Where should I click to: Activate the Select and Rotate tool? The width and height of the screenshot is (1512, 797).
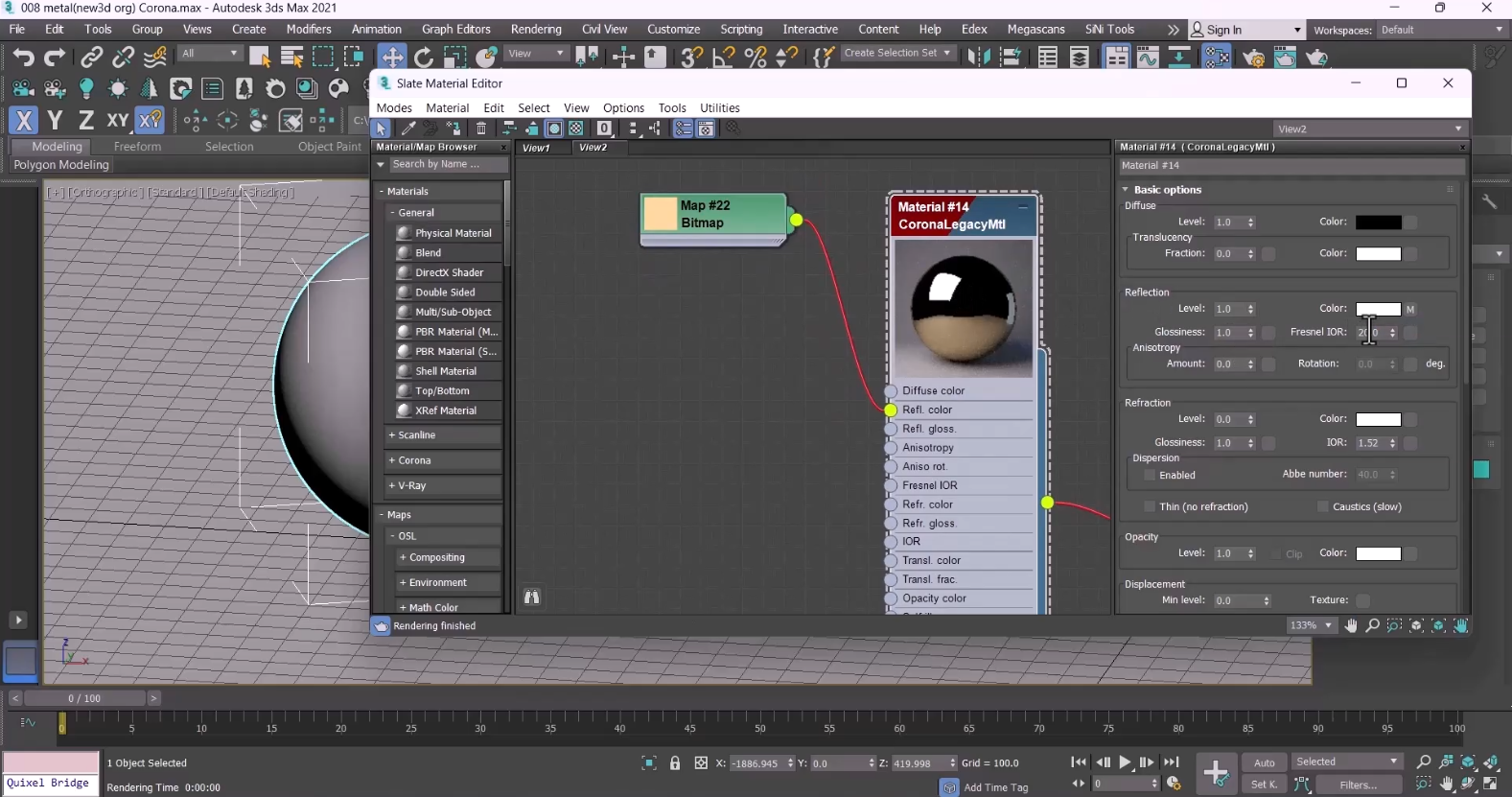tap(424, 58)
